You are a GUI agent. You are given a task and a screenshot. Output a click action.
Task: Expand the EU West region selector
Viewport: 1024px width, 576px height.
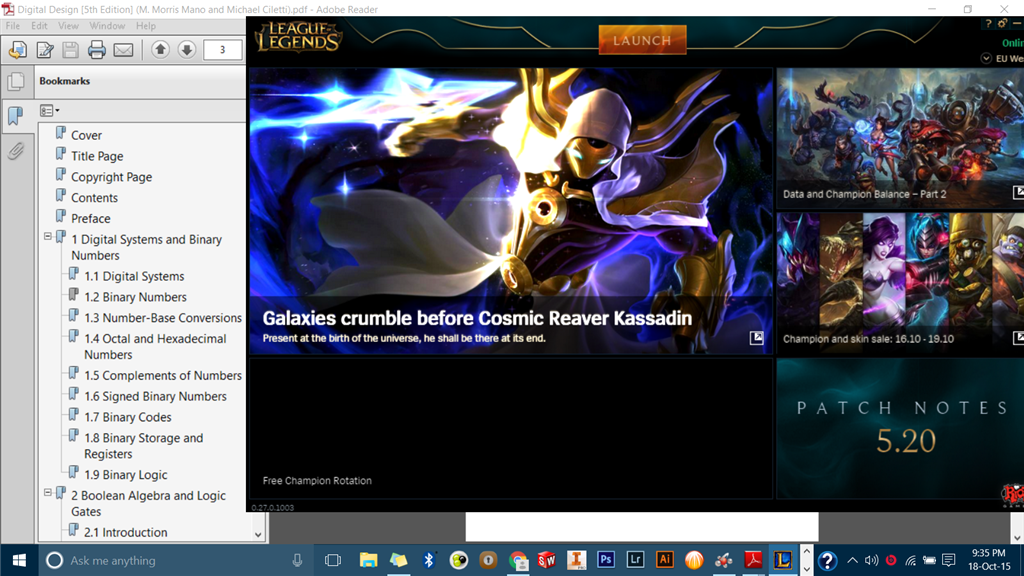[986, 58]
